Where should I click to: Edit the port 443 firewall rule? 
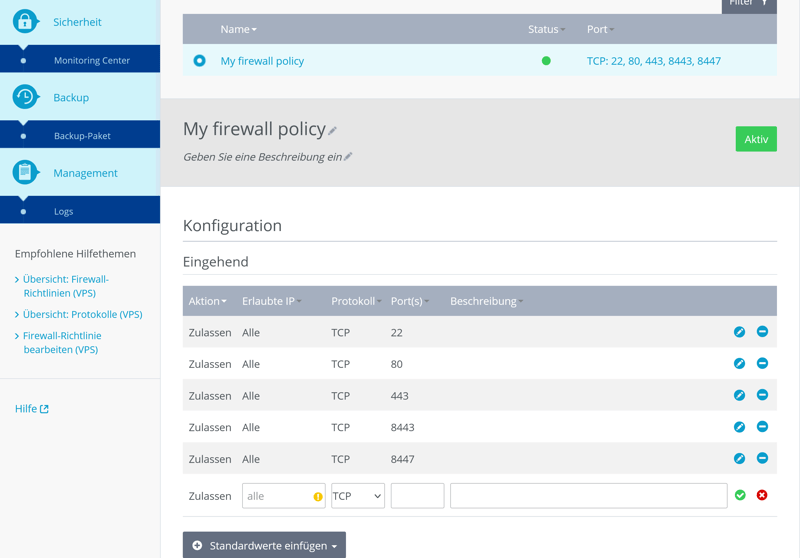click(739, 395)
